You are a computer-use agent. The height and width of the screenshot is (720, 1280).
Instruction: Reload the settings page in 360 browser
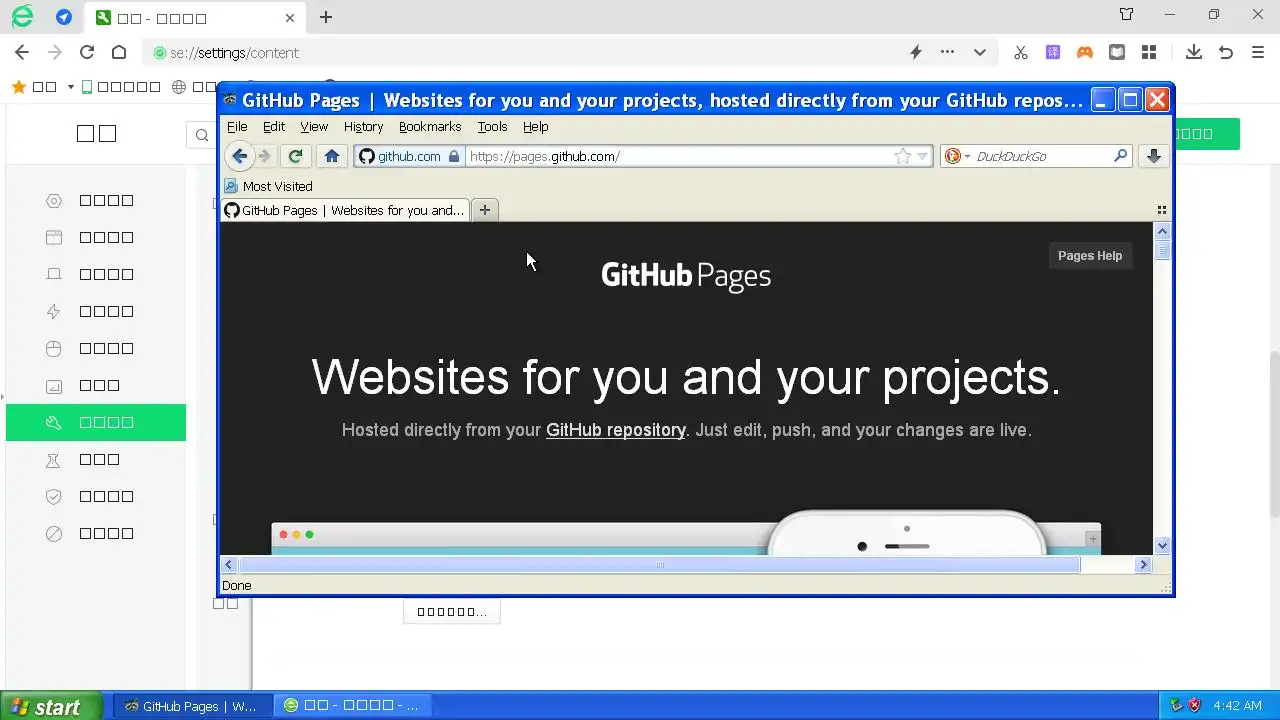pos(87,52)
